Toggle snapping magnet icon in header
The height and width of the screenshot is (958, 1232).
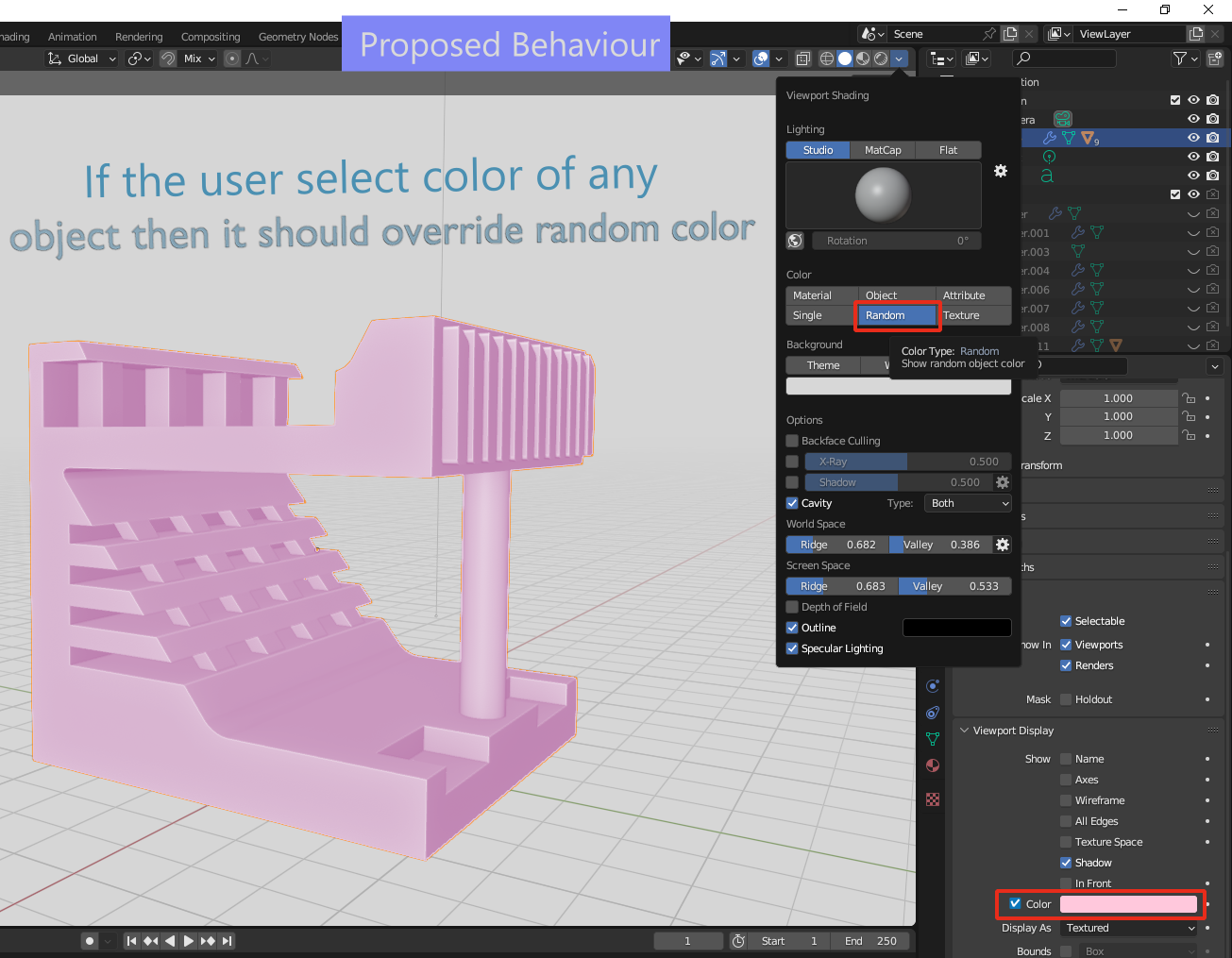coord(168,59)
